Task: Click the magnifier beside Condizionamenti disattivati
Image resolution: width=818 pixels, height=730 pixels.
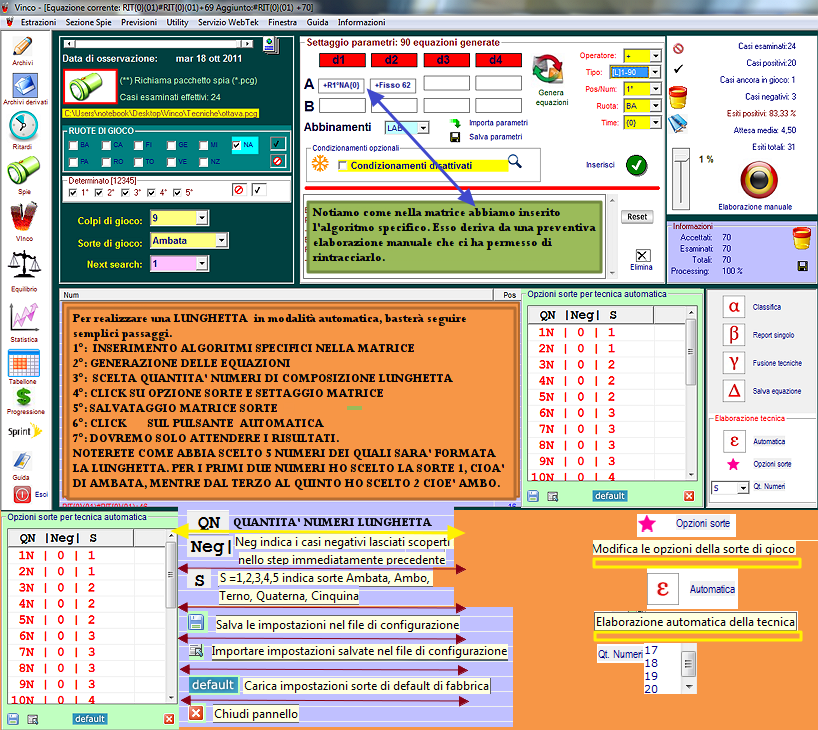Action: (x=515, y=162)
